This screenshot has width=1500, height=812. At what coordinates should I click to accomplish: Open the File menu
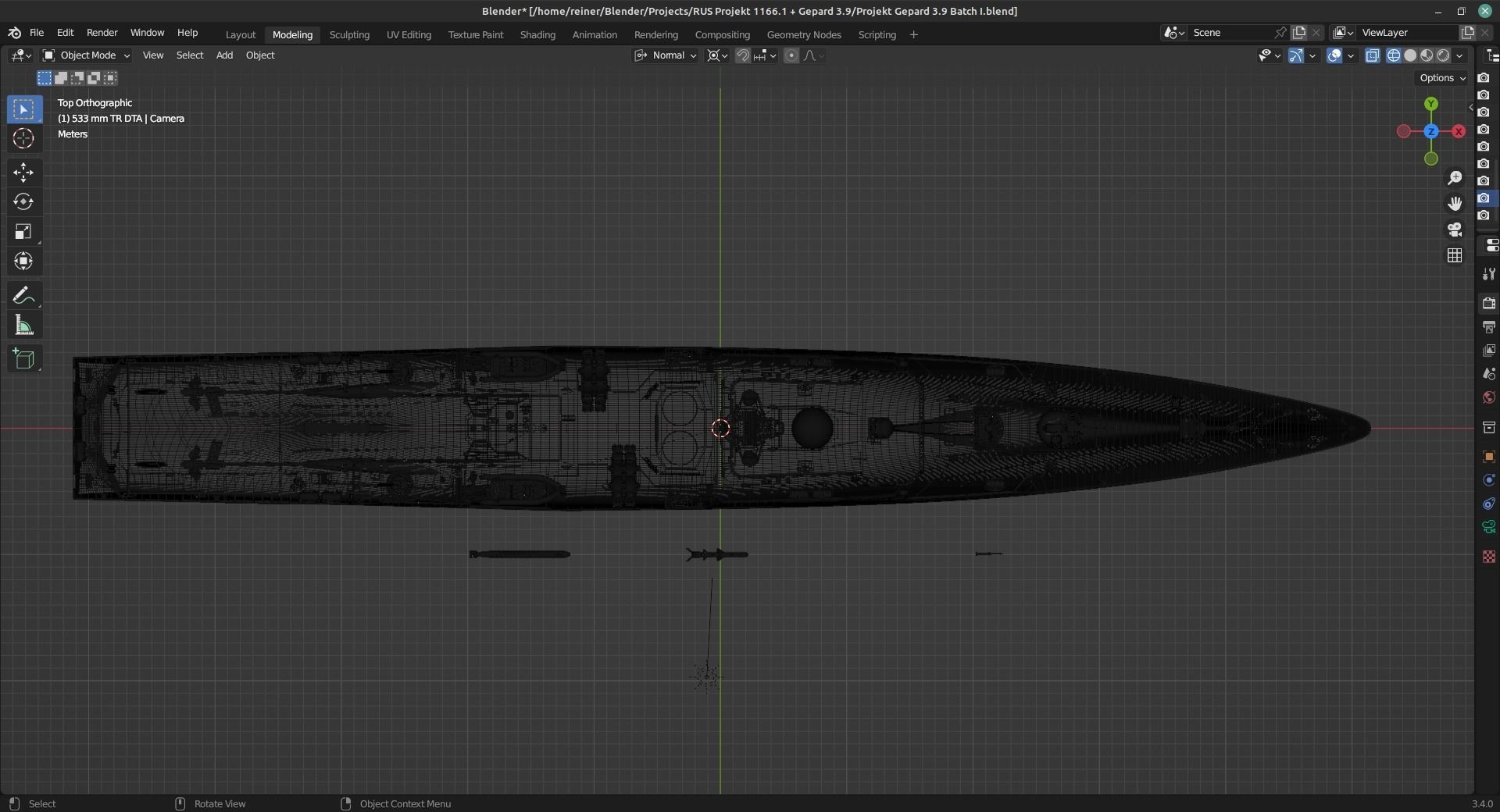(37, 33)
